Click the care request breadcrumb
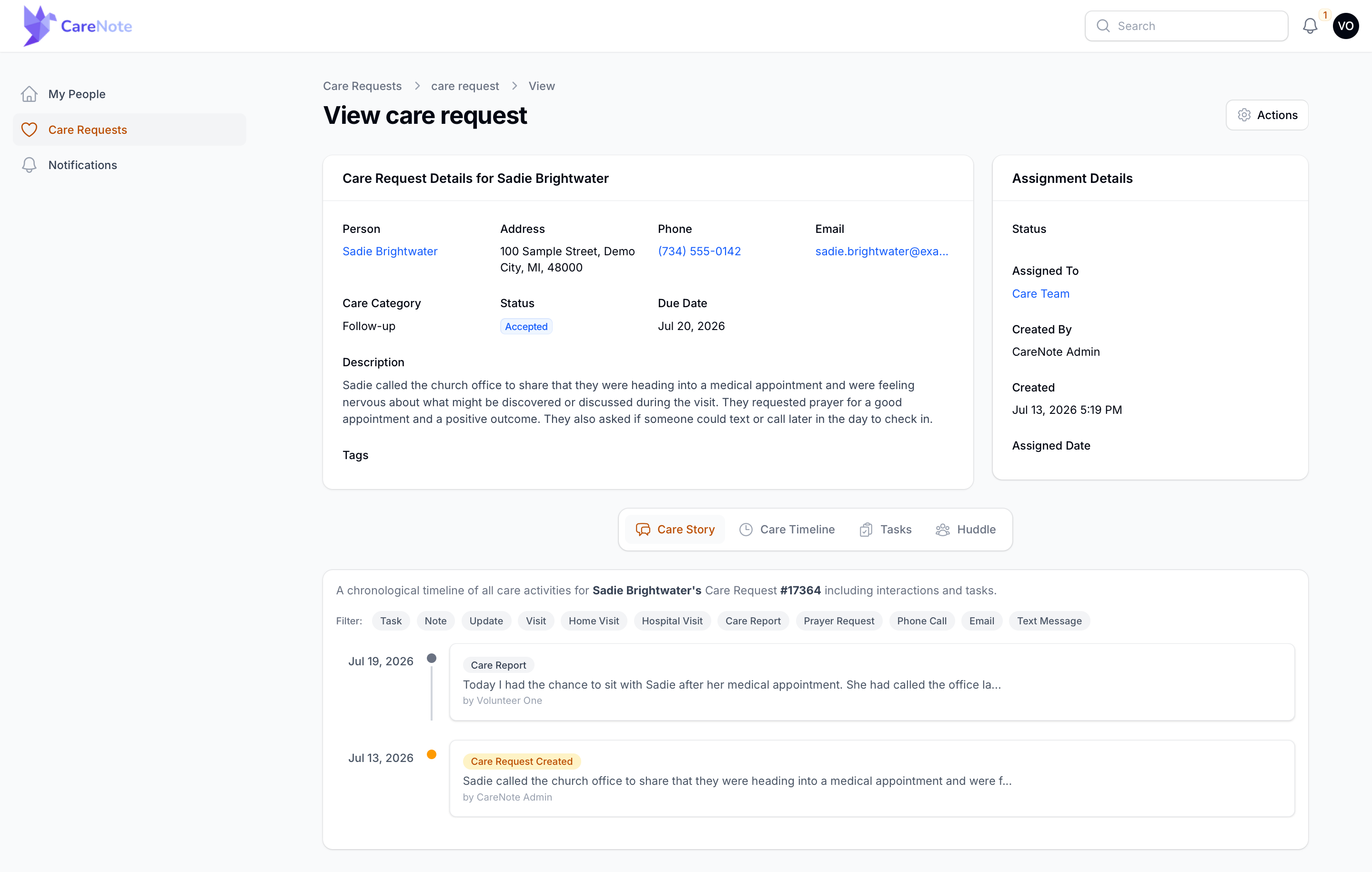 [465, 85]
